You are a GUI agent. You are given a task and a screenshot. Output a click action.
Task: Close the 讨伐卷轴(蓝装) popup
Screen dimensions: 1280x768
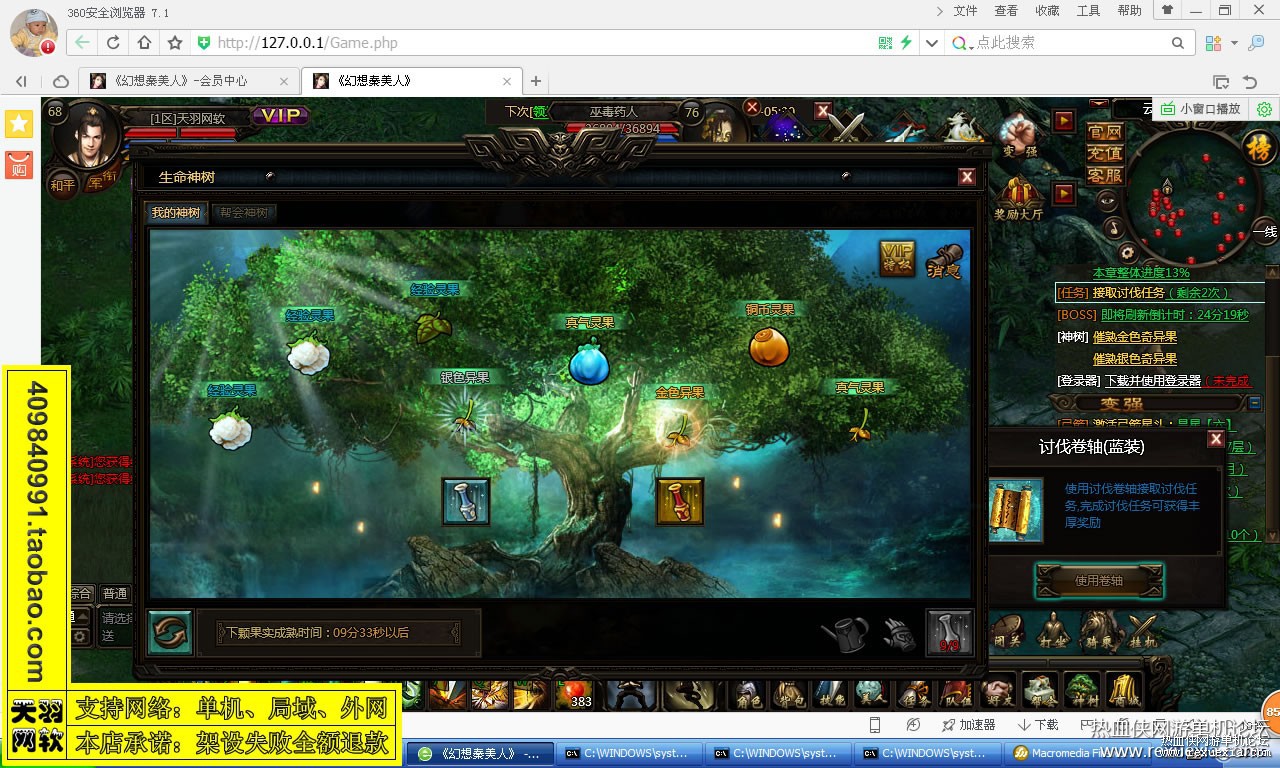coord(1216,439)
